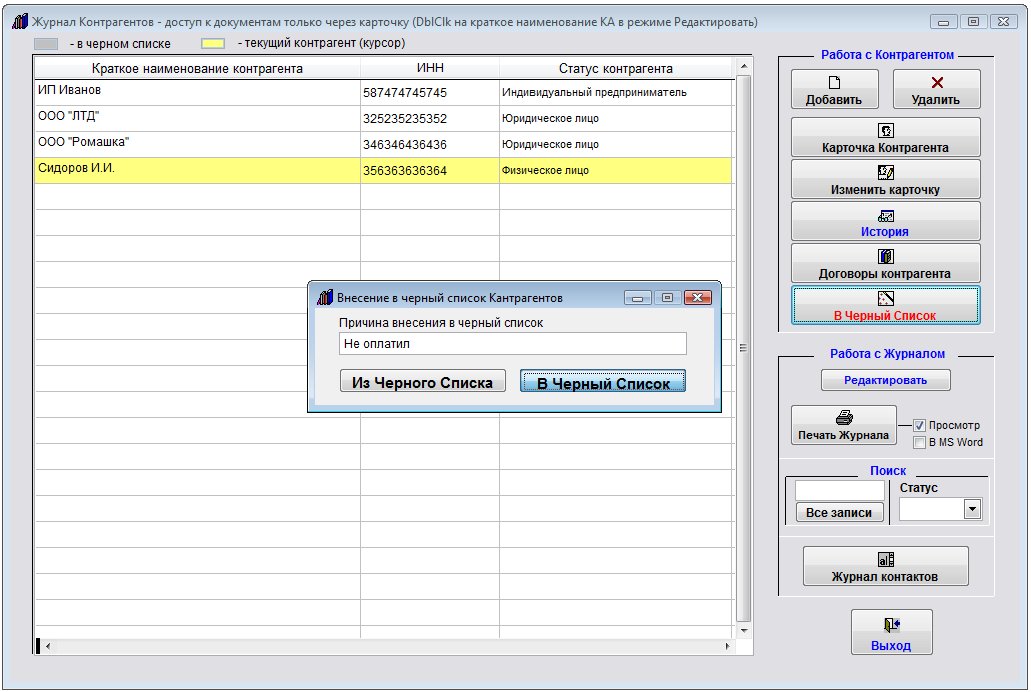This screenshot has height=692, width=1031.
Task: Click the Выход exit button
Action: click(891, 634)
